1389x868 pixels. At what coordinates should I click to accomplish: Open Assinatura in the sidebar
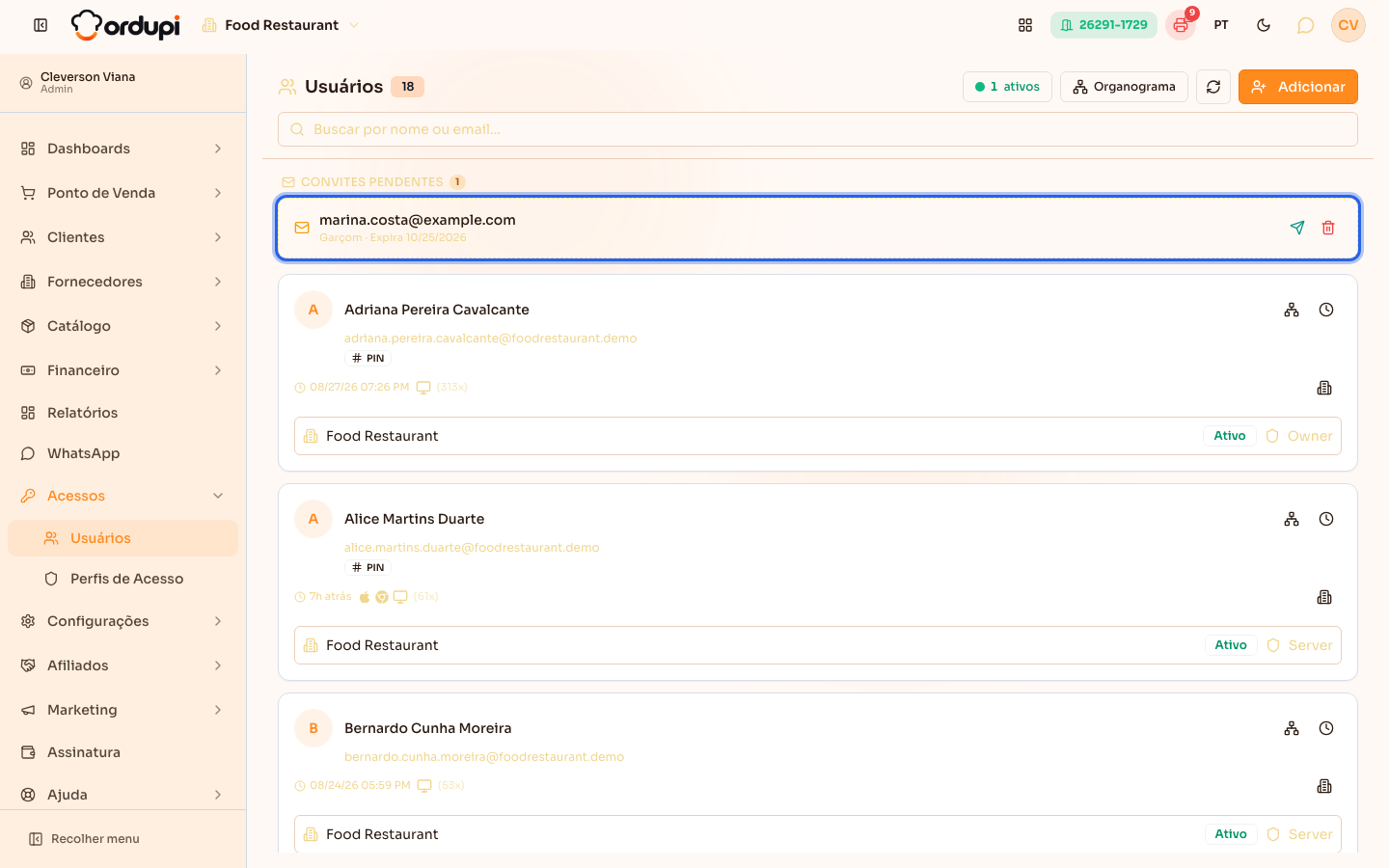[123, 752]
